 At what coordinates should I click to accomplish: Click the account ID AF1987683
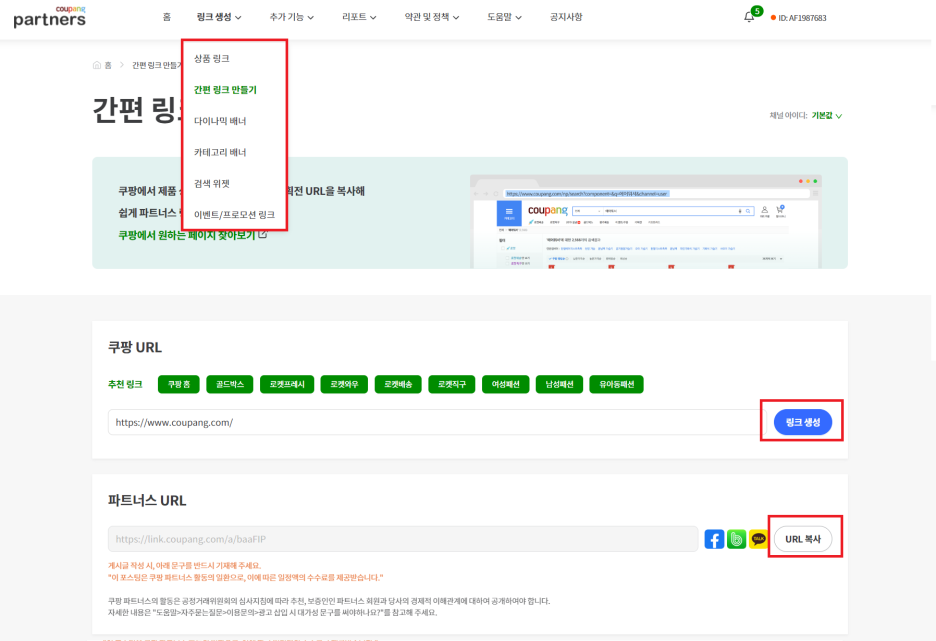[x=802, y=18]
